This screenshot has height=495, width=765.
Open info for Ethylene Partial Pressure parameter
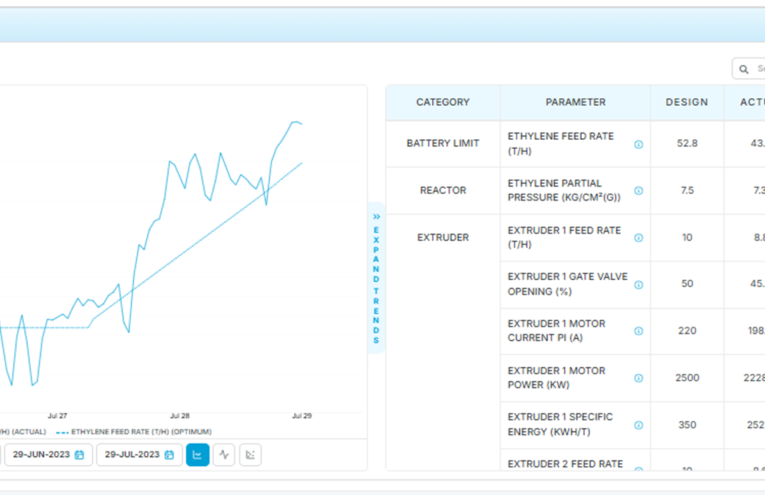tap(638, 191)
